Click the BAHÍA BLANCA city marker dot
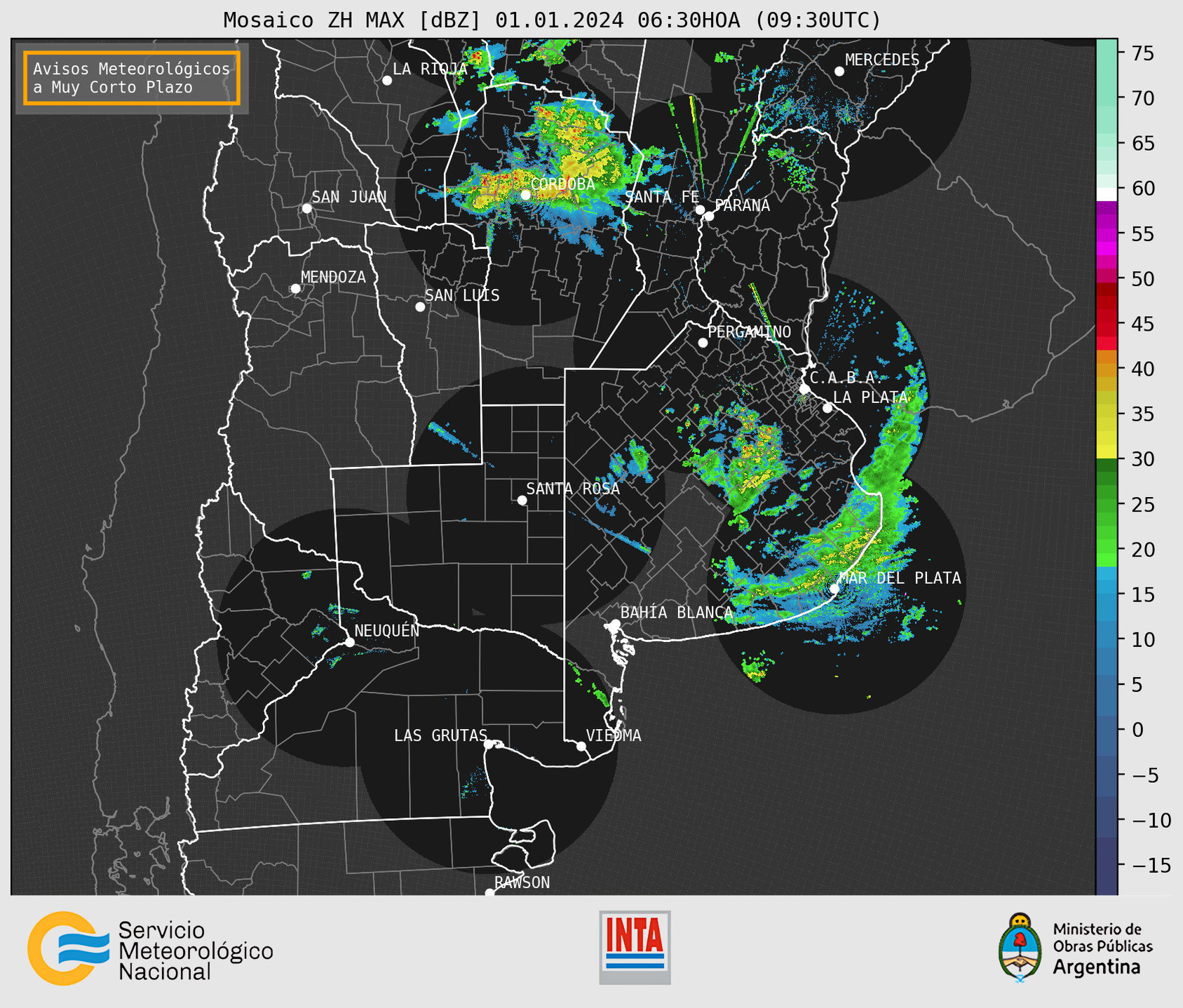The height and width of the screenshot is (1008, 1183). [x=615, y=624]
